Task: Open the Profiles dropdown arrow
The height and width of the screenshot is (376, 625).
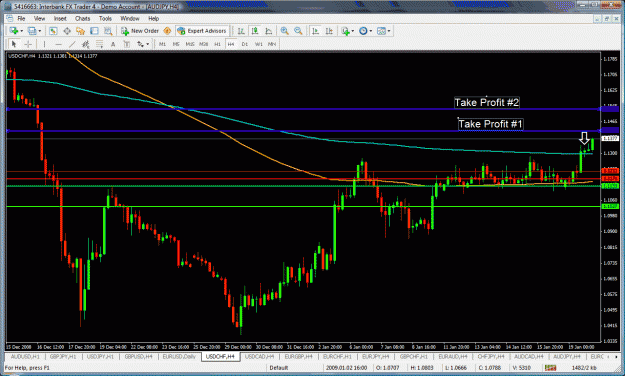Action: (x=39, y=31)
